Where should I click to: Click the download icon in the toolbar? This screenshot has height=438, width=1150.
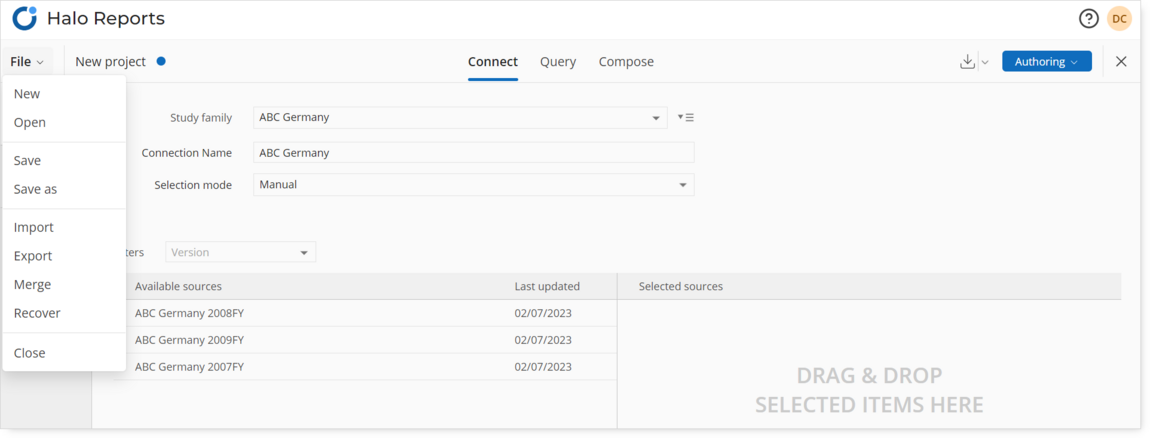pos(967,62)
